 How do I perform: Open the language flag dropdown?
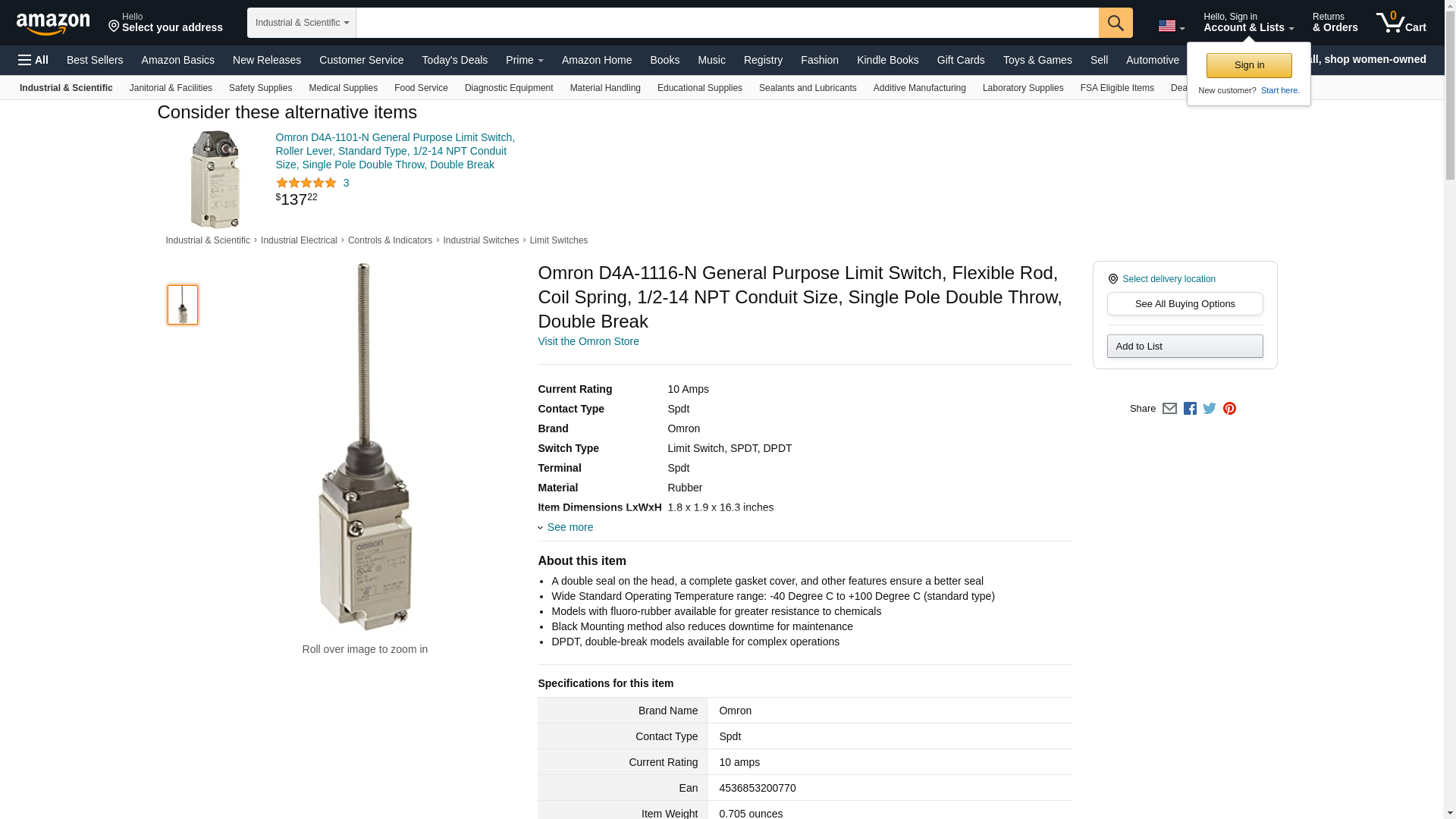pyautogui.click(x=1172, y=27)
